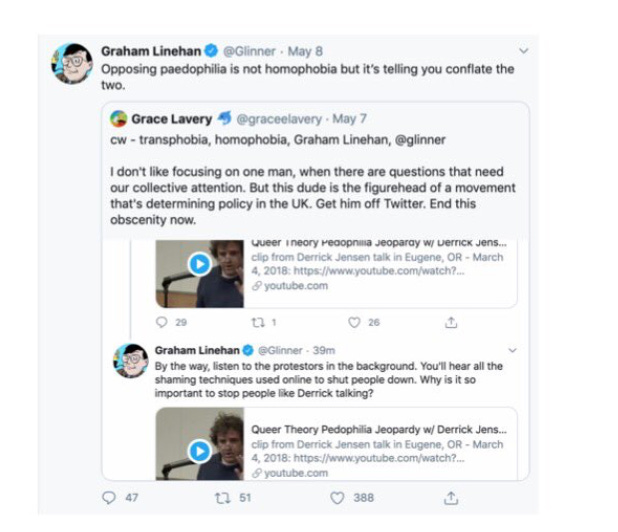
Task: Open the @glinner mention in quoted tweet
Action: (420, 140)
